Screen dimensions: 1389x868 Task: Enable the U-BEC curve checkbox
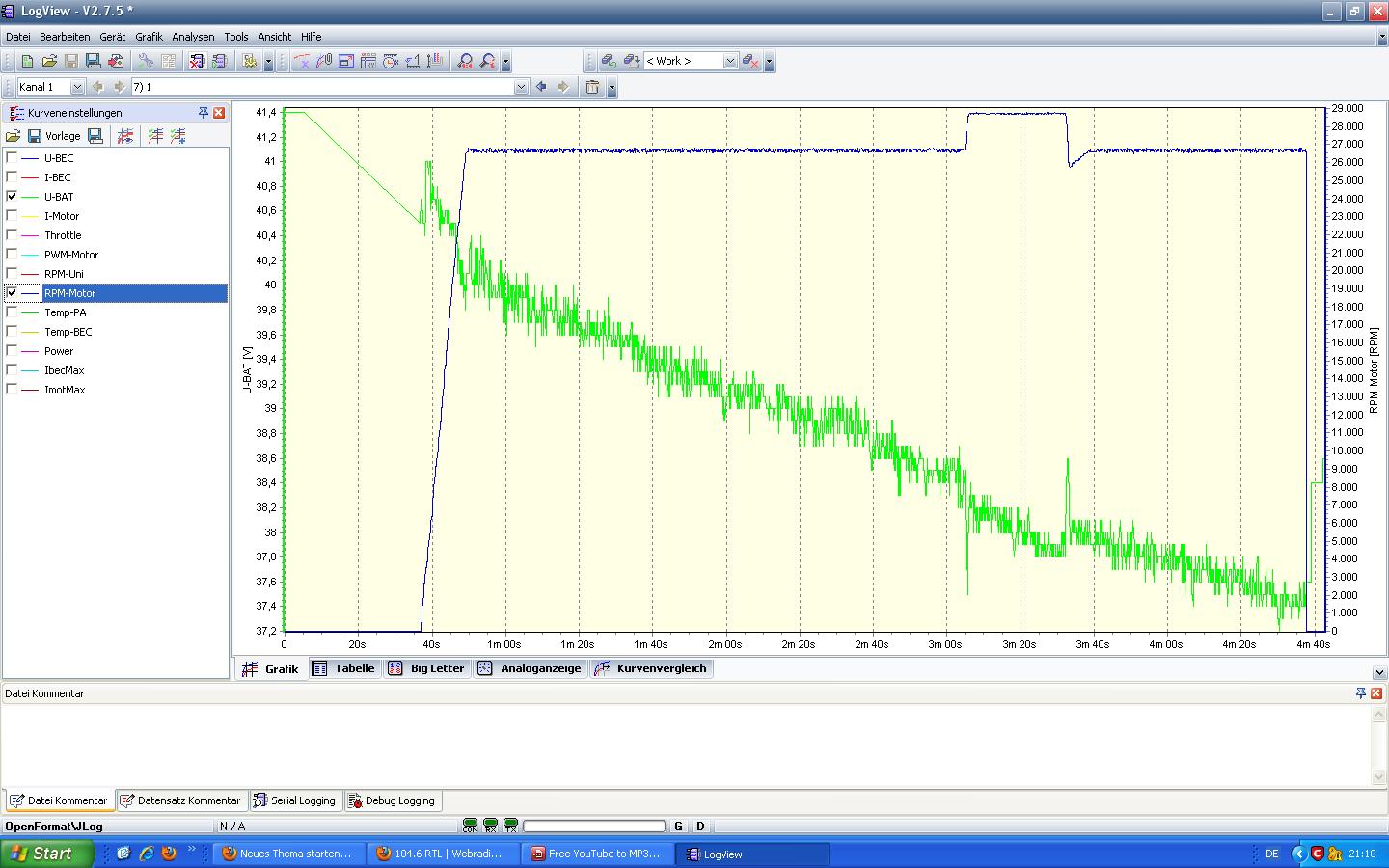pos(12,157)
